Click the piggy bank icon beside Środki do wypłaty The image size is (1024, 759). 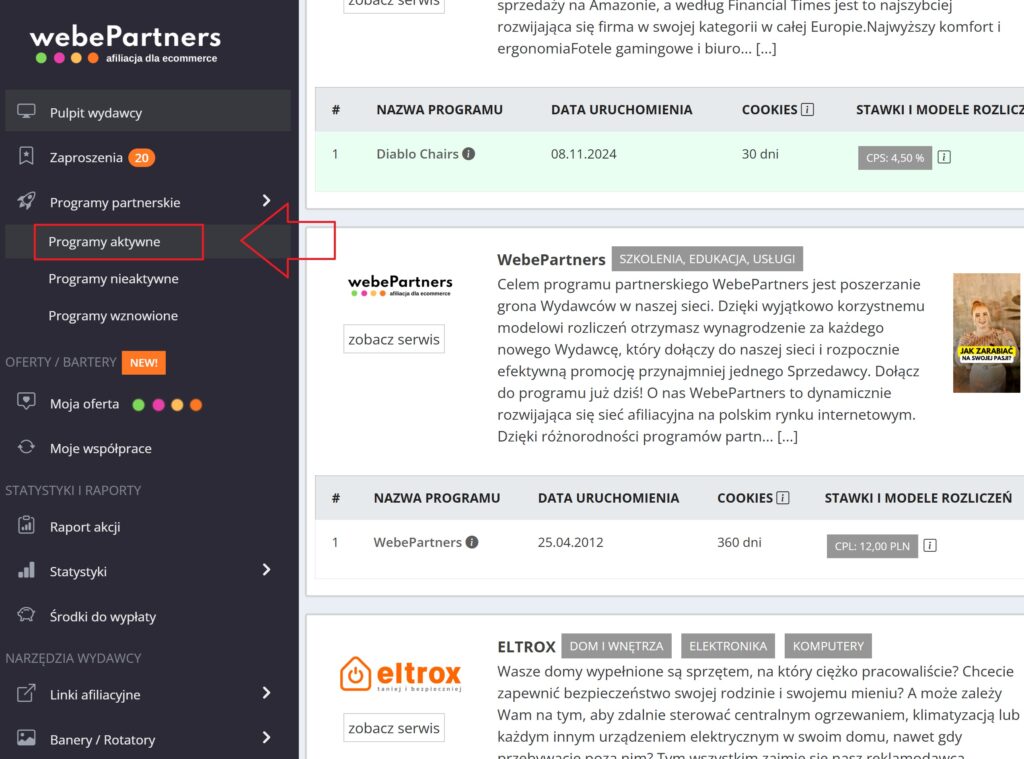(x=26, y=615)
